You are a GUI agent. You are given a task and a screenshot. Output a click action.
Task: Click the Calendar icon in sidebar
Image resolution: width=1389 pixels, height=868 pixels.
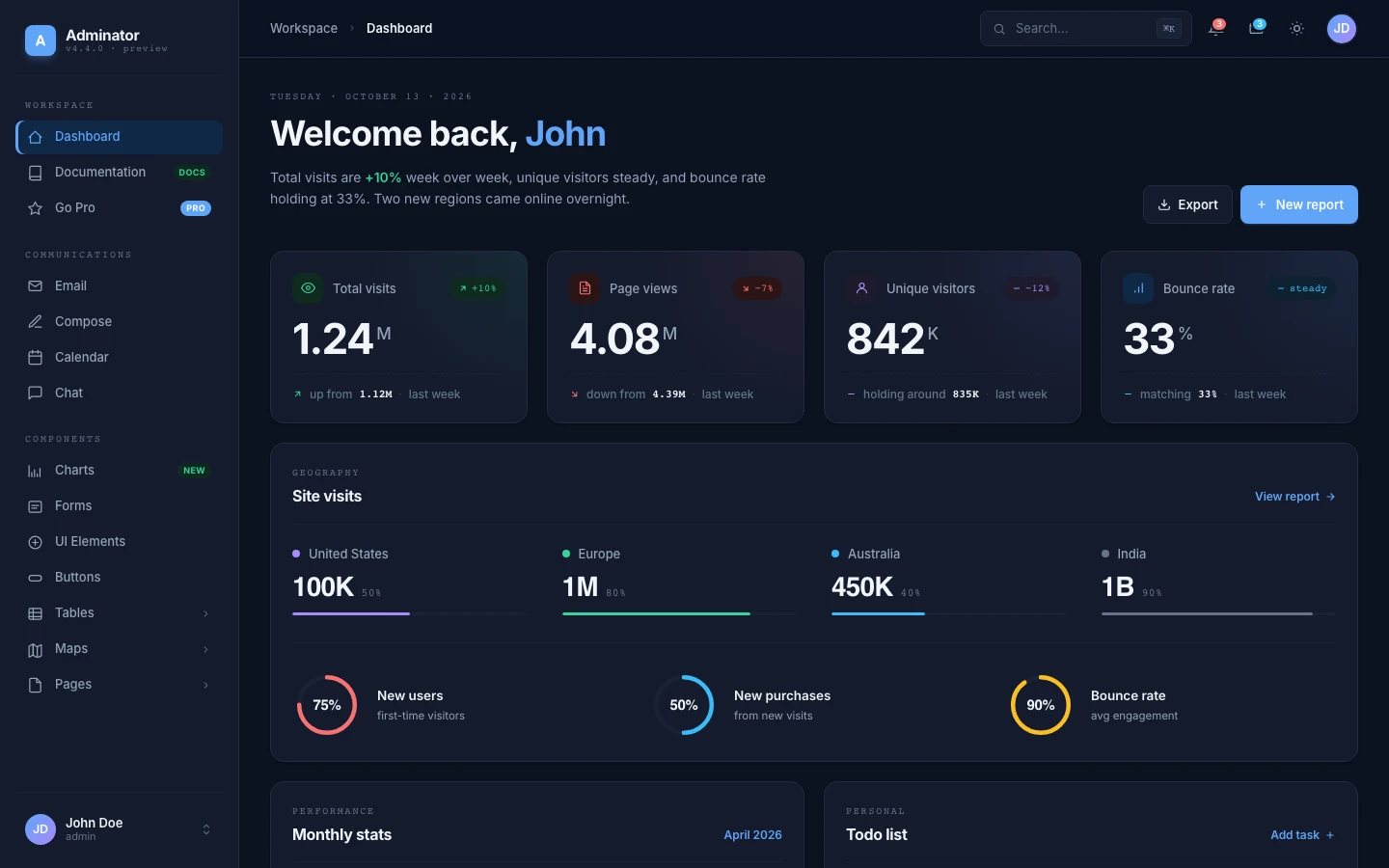(x=36, y=358)
